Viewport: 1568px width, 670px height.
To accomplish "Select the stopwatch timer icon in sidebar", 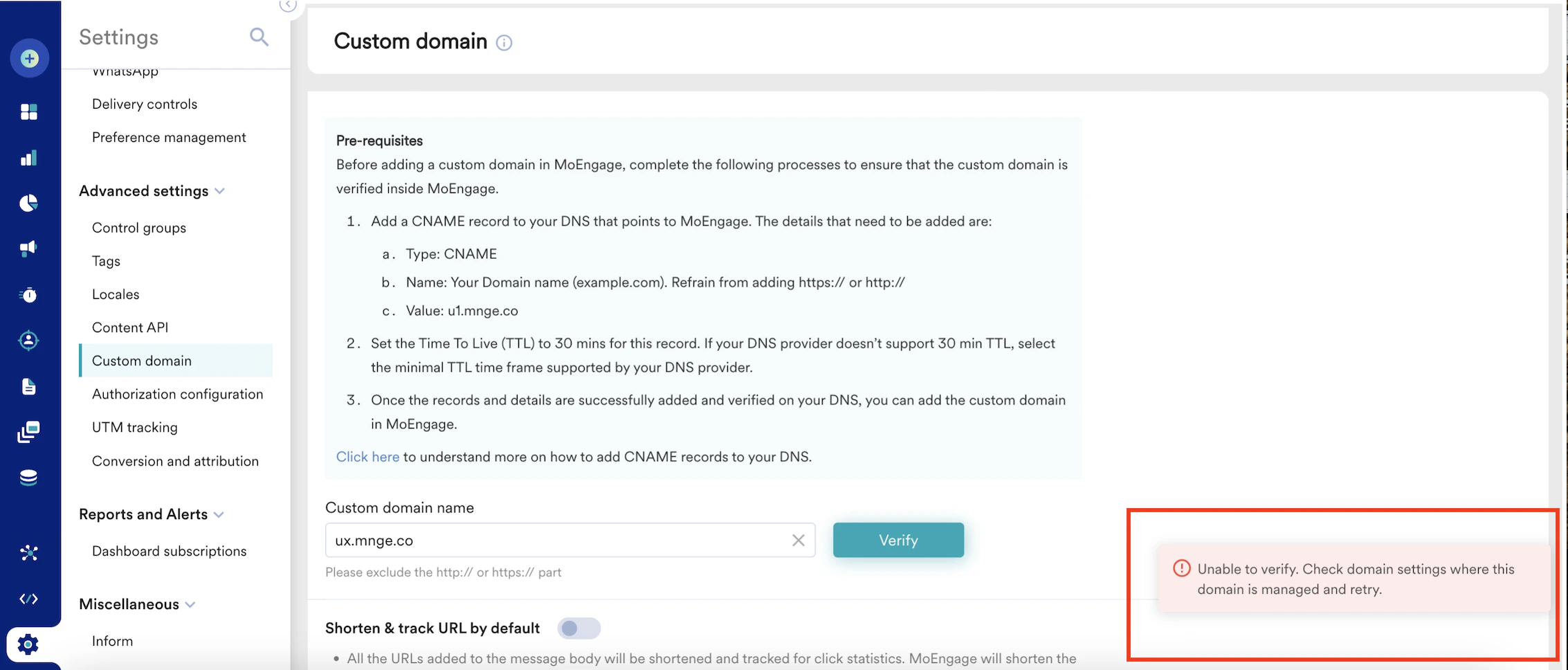I will click(x=30, y=294).
